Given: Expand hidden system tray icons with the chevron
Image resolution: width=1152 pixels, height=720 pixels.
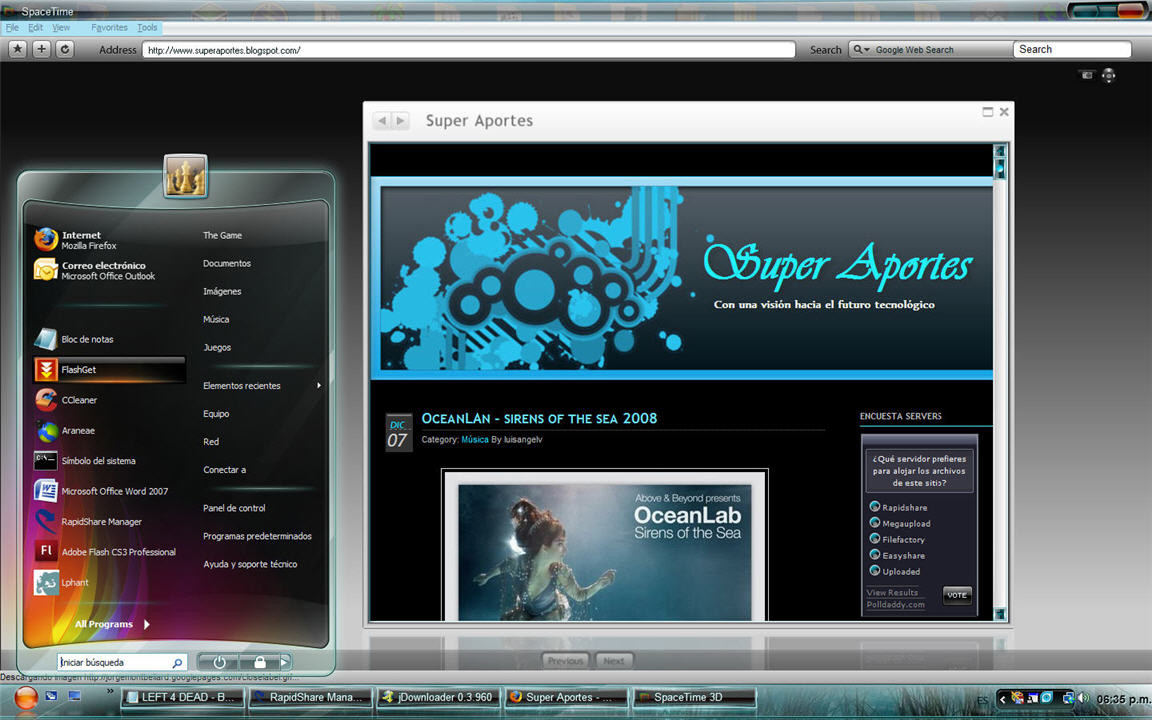Looking at the screenshot, I should (1002, 699).
